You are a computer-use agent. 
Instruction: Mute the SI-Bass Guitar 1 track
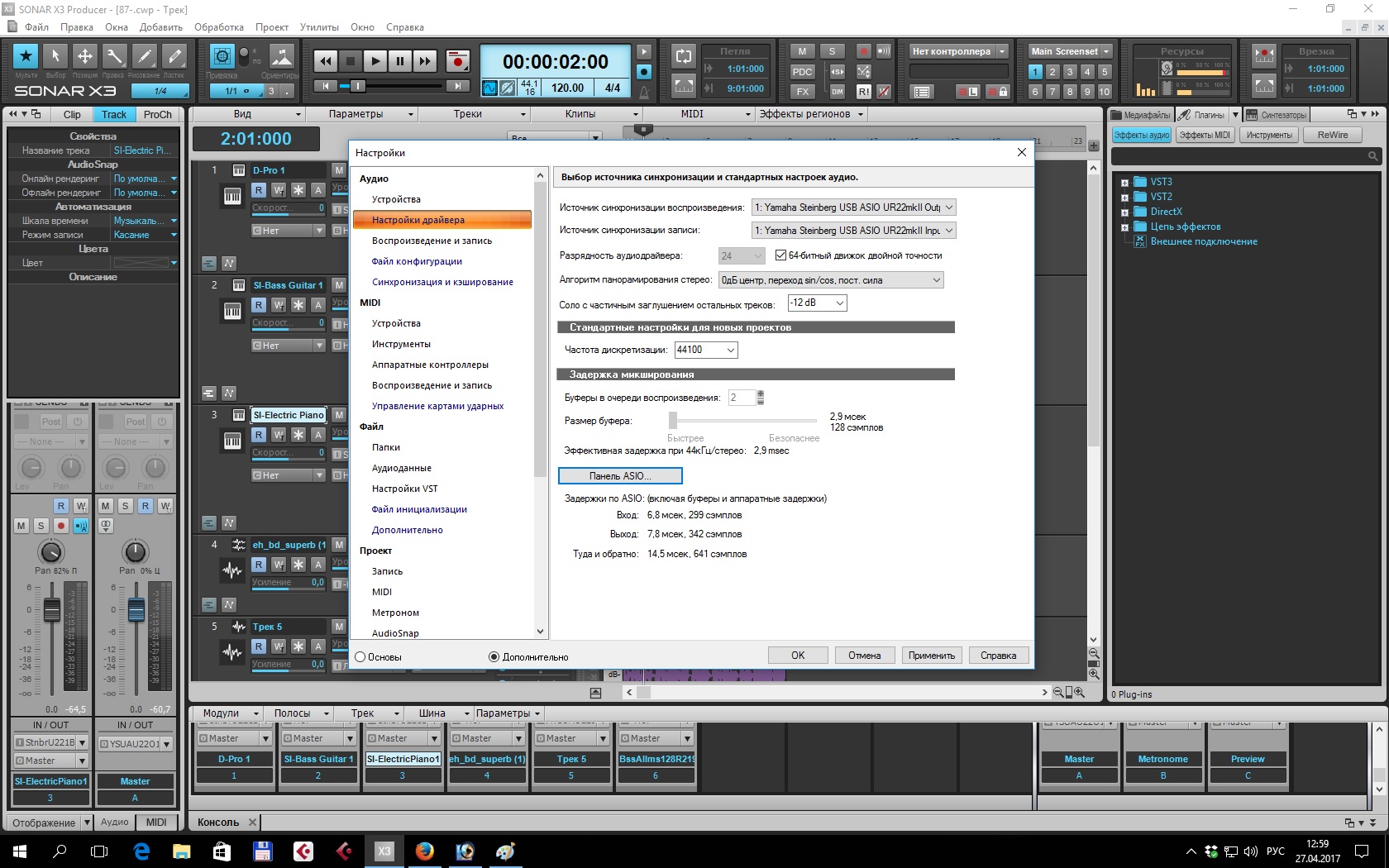pos(339,285)
